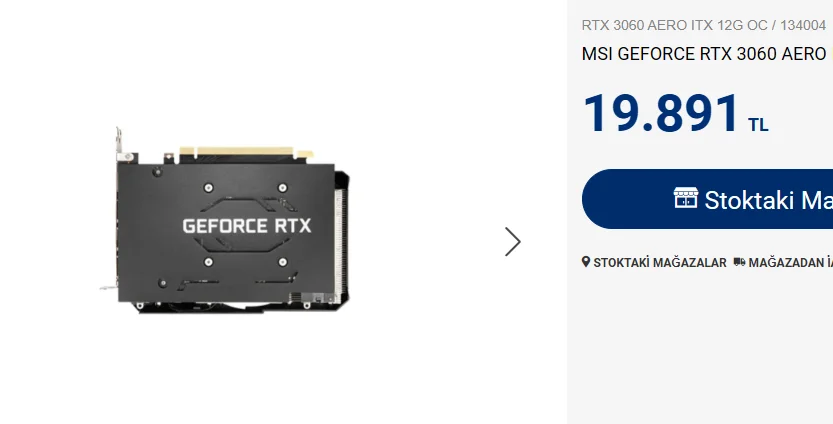This screenshot has height=424, width=833.
Task: Click the TL currency label
Action: 758,125
